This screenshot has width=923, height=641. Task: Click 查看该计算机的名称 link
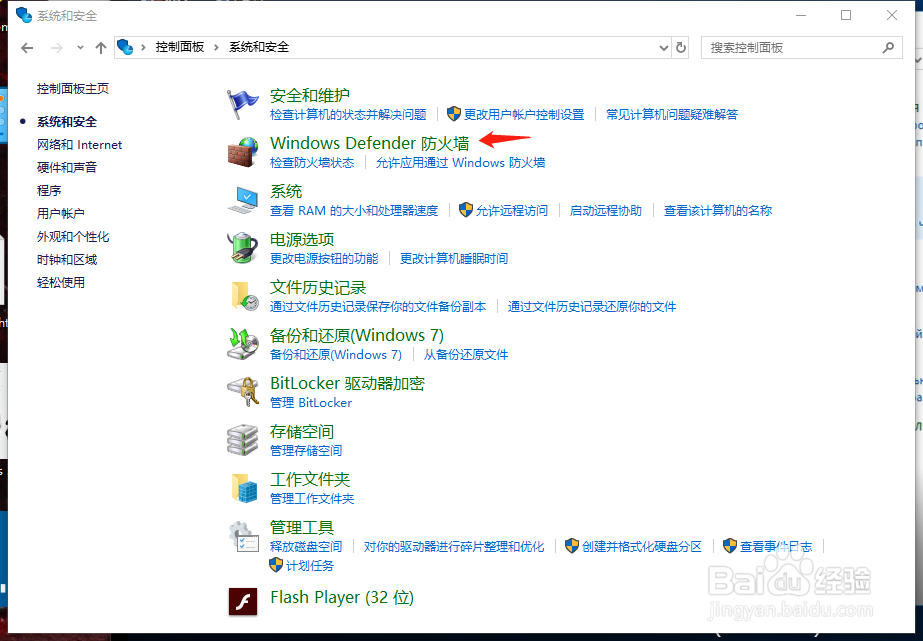(x=718, y=211)
